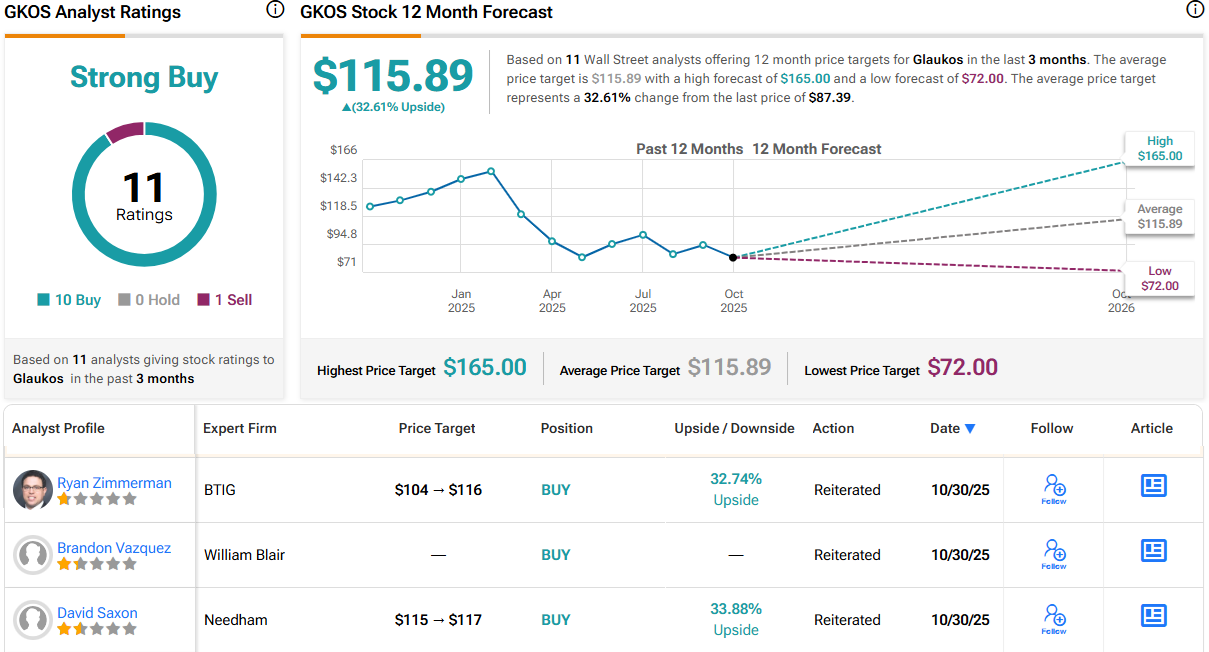1209x652 pixels.
Task: Open Ryan Zimmerman analyst profile link
Action: pyautogui.click(x=114, y=483)
